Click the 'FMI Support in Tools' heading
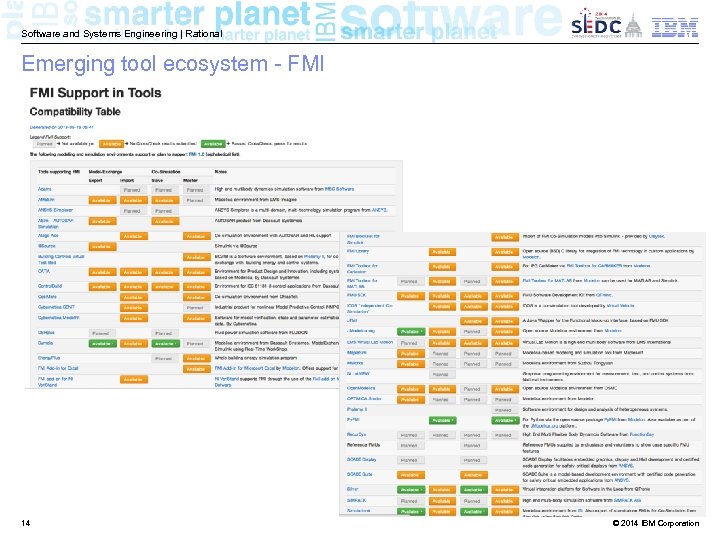 click(95, 93)
